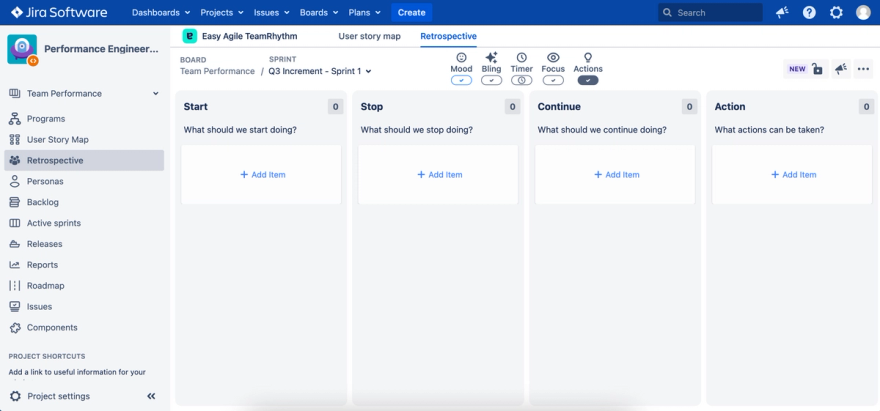Click the PROJECT SHORTCUTS heading

47,357
